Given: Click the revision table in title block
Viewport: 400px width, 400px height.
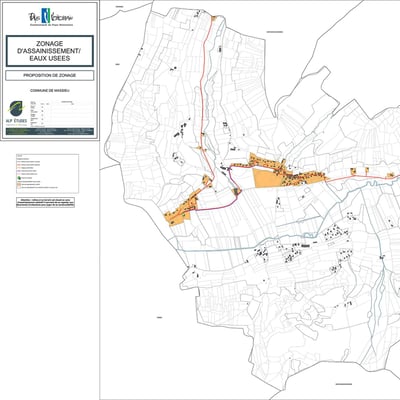Looking at the screenshot, I should 62,113.
